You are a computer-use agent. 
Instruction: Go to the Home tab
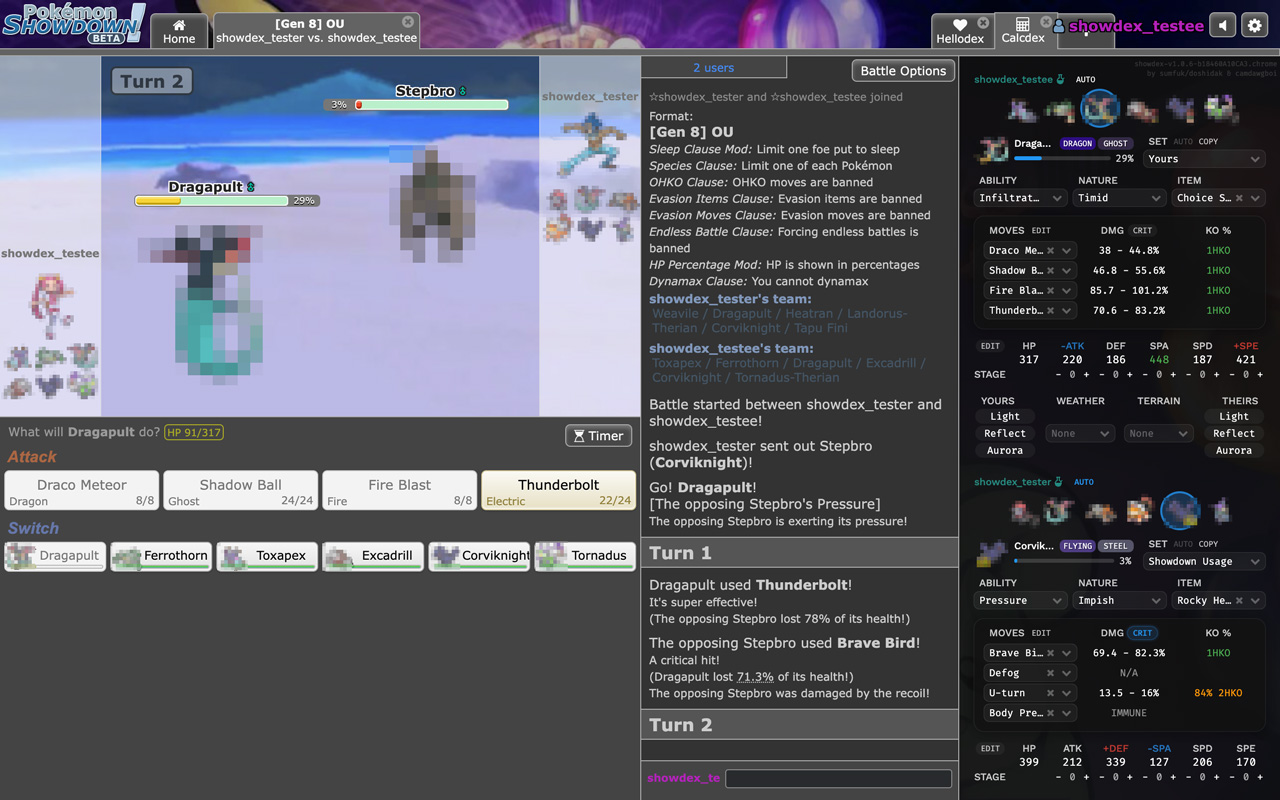pos(179,31)
